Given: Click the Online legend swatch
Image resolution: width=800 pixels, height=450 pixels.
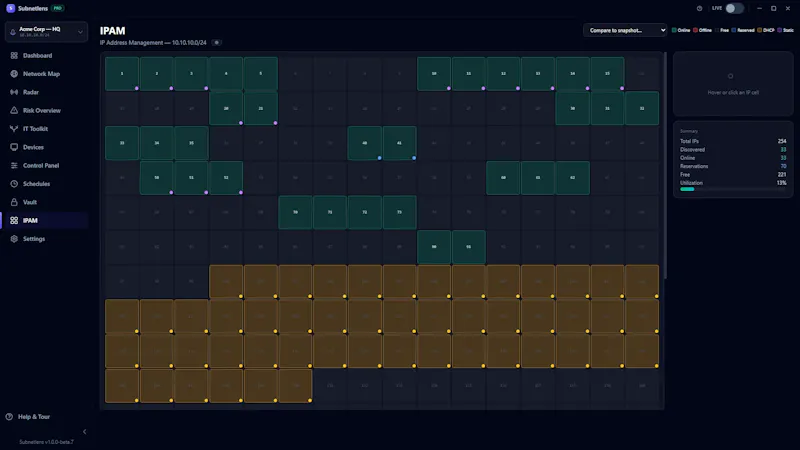Looking at the screenshot, I should [x=674, y=30].
